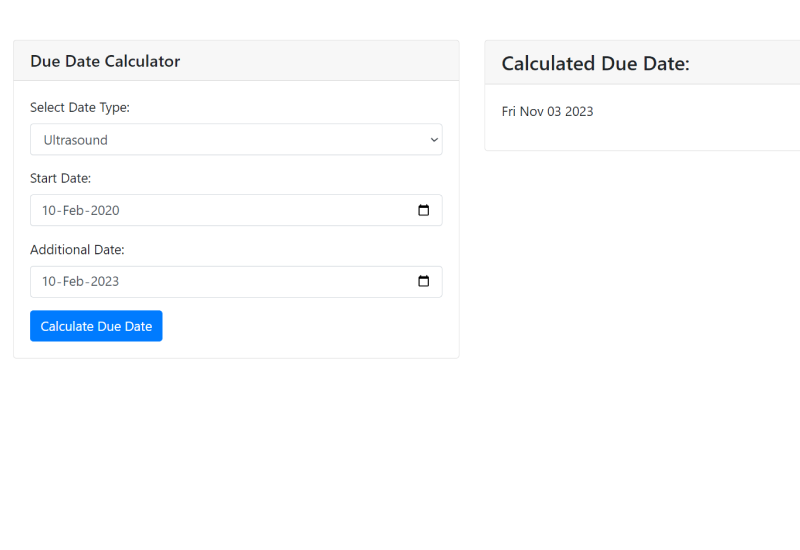Viewport: 800px width, 550px height.
Task: Click the "Additional Date:" label
Action: (x=77, y=249)
